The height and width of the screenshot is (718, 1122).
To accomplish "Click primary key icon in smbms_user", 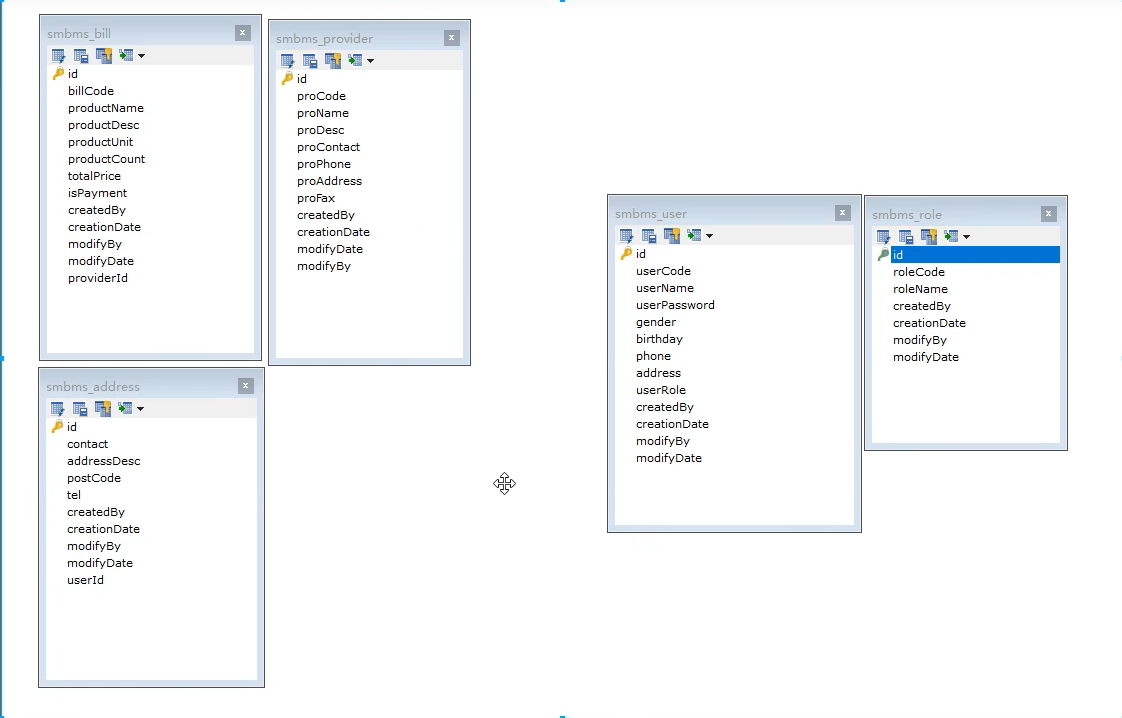I will point(626,254).
